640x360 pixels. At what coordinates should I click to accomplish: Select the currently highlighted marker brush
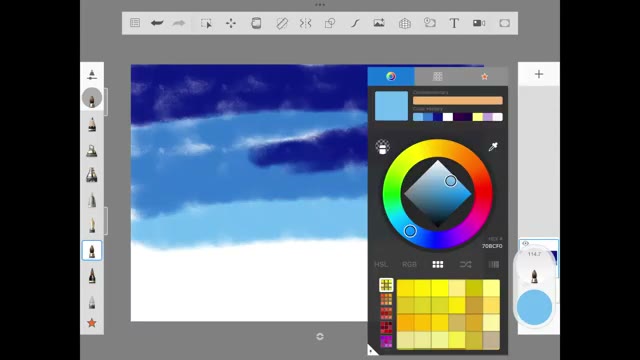point(92,251)
